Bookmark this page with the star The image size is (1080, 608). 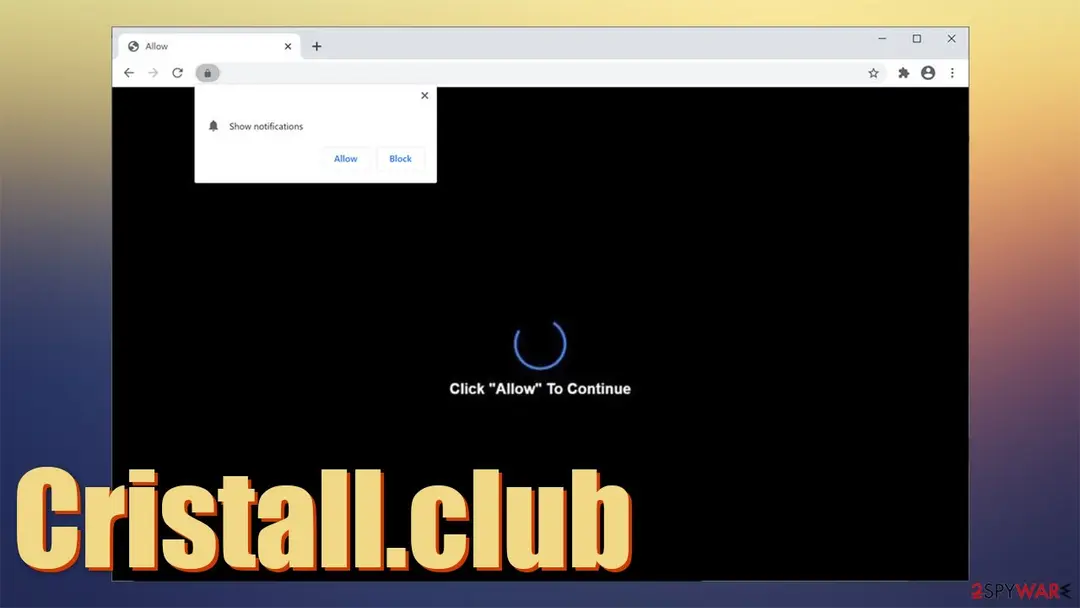click(873, 73)
